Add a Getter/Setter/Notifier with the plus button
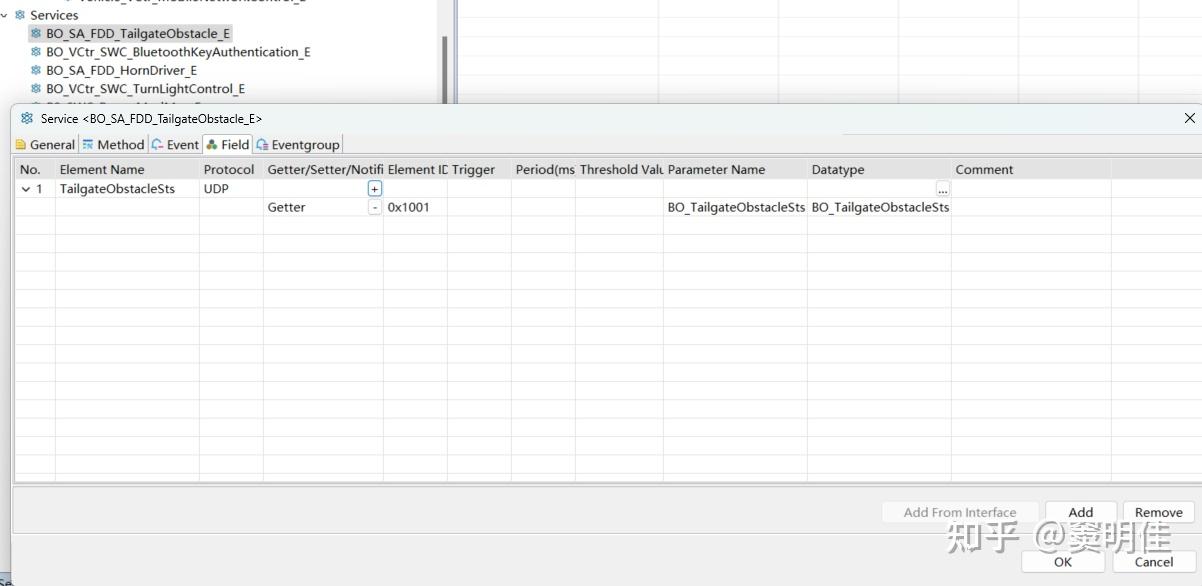 click(373, 188)
